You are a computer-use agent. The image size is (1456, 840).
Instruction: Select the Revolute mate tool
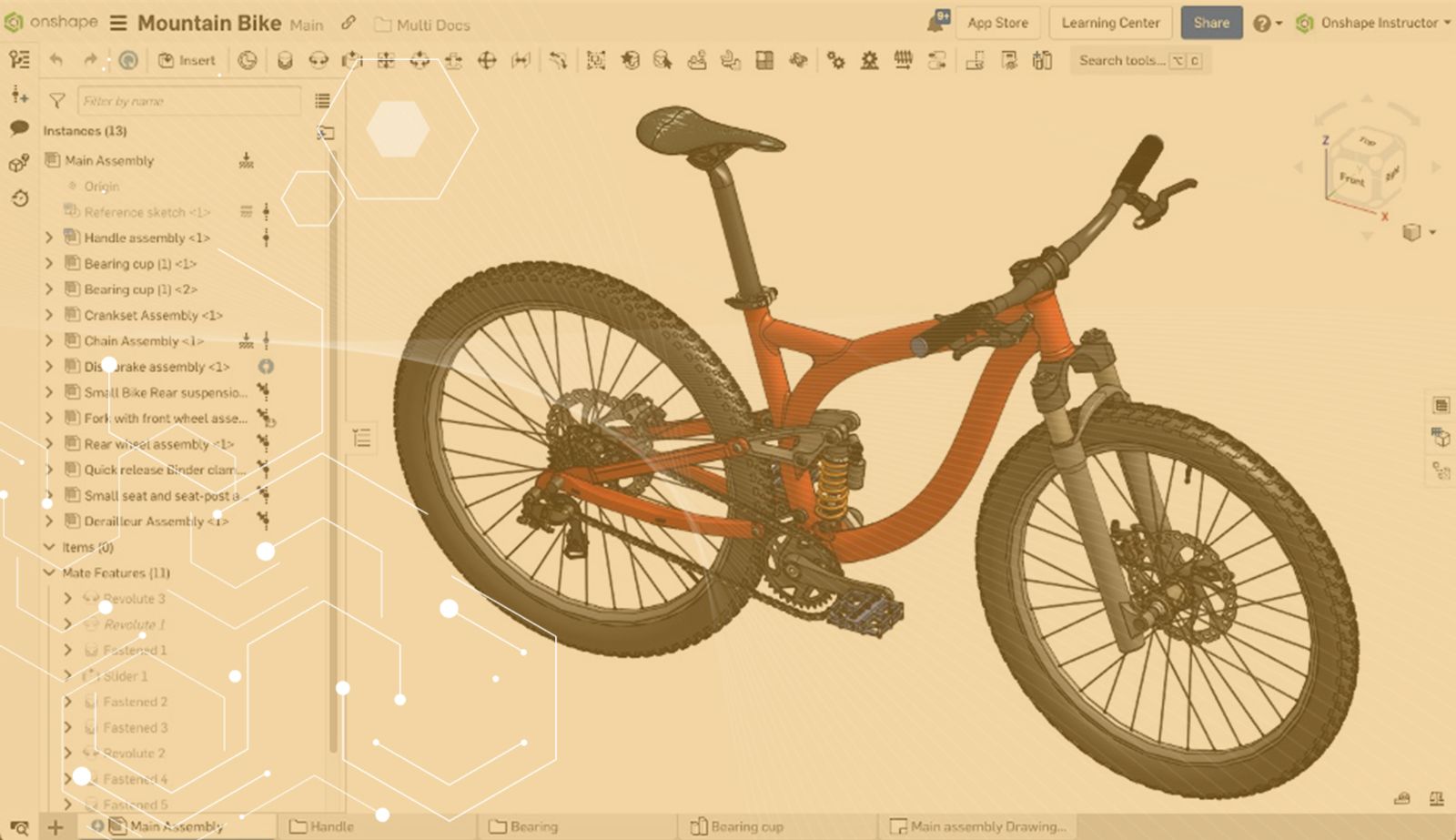(318, 61)
